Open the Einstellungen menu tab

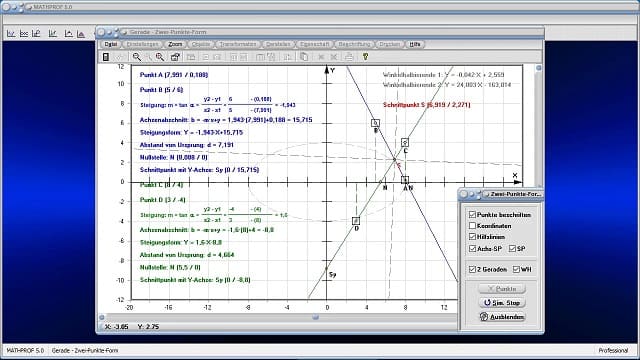point(142,44)
